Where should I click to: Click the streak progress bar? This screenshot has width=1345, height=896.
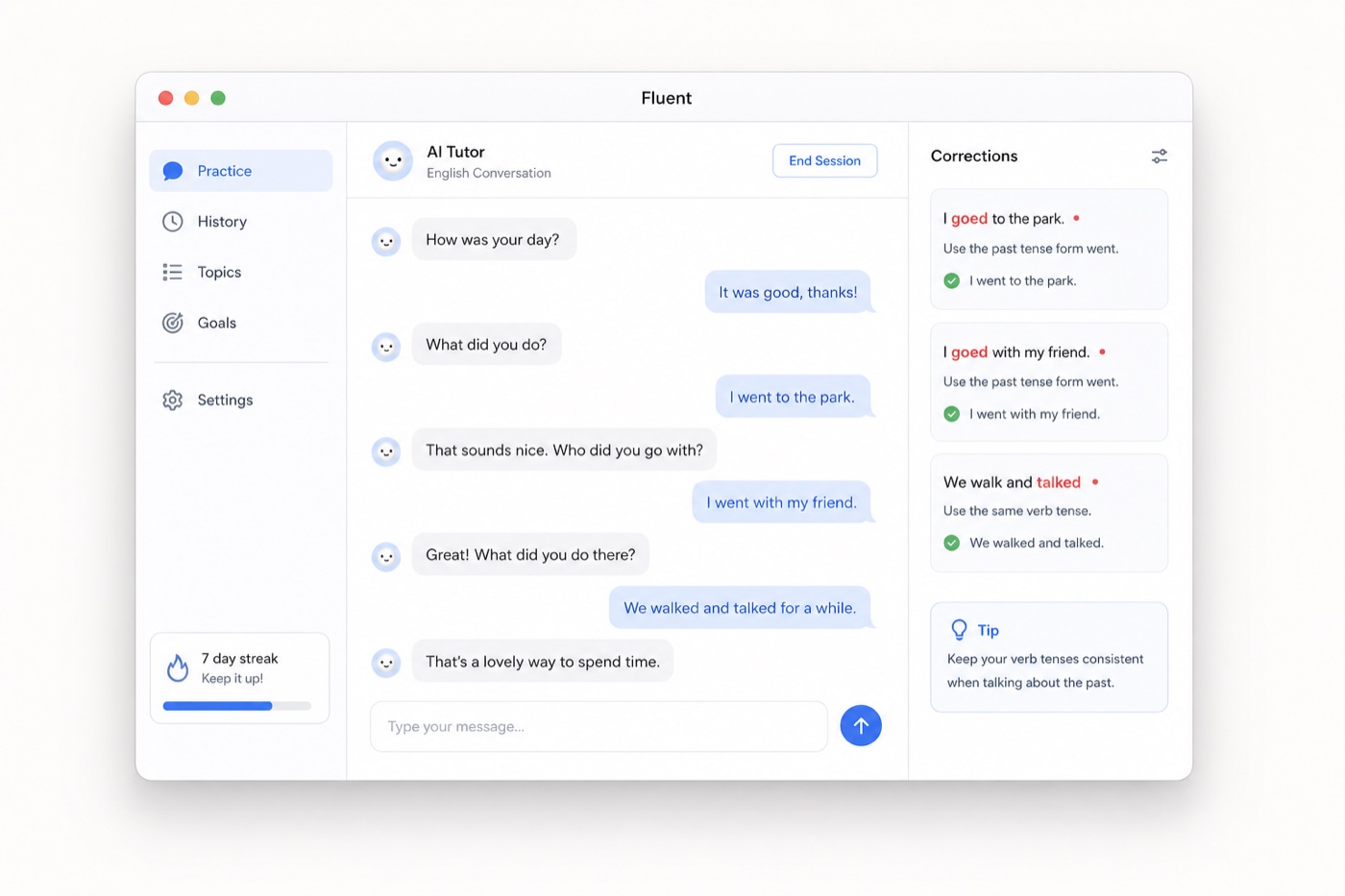coord(237,706)
